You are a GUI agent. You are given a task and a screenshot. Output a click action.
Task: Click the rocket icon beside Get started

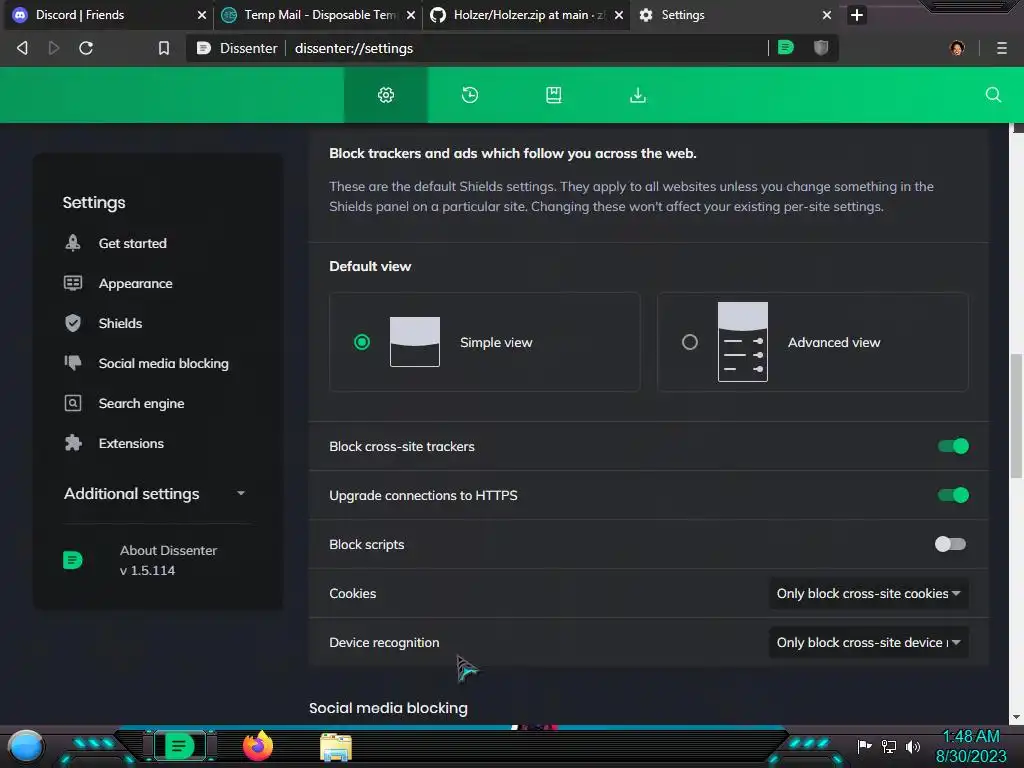pyautogui.click(x=72, y=243)
